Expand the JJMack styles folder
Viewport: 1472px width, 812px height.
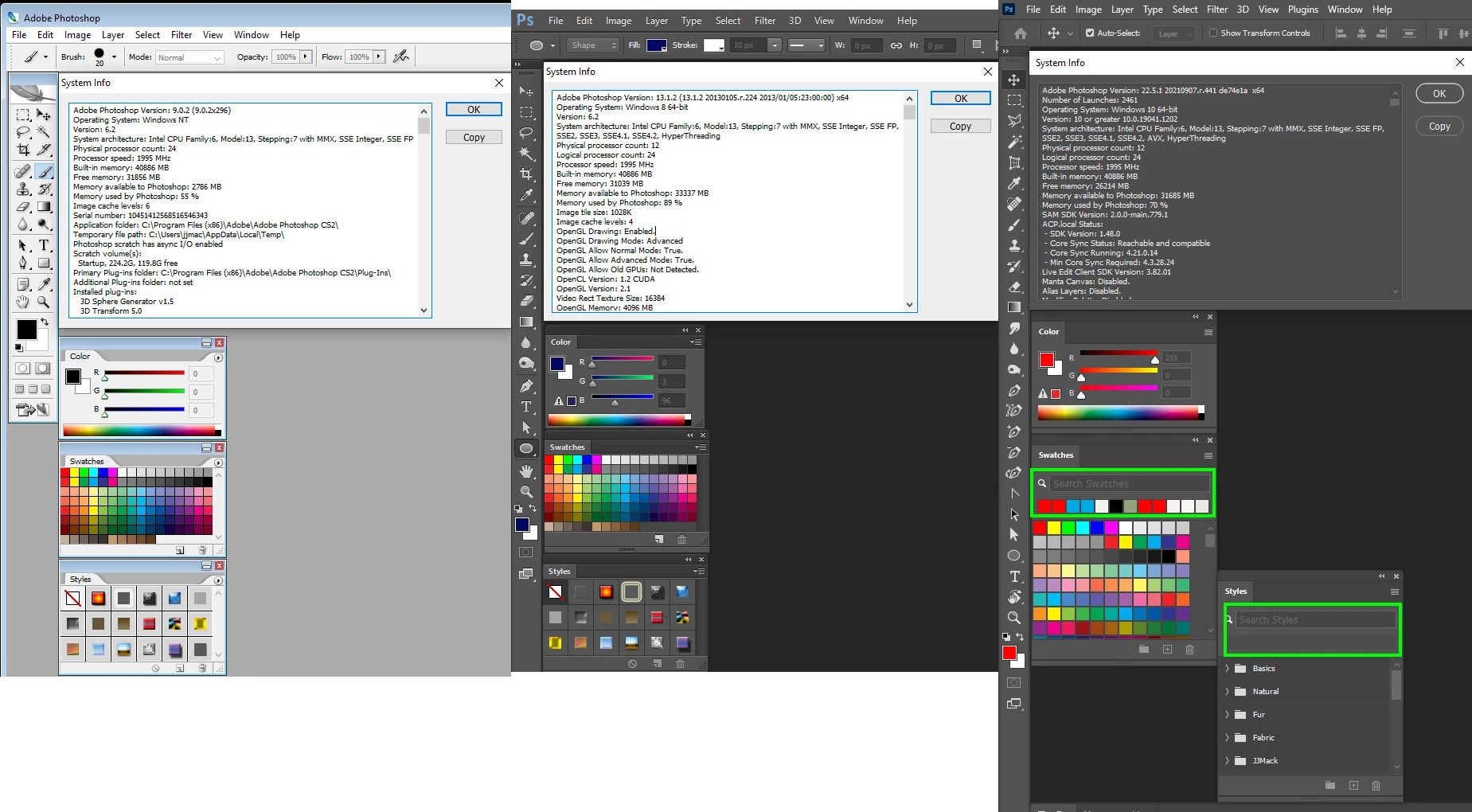1227,761
